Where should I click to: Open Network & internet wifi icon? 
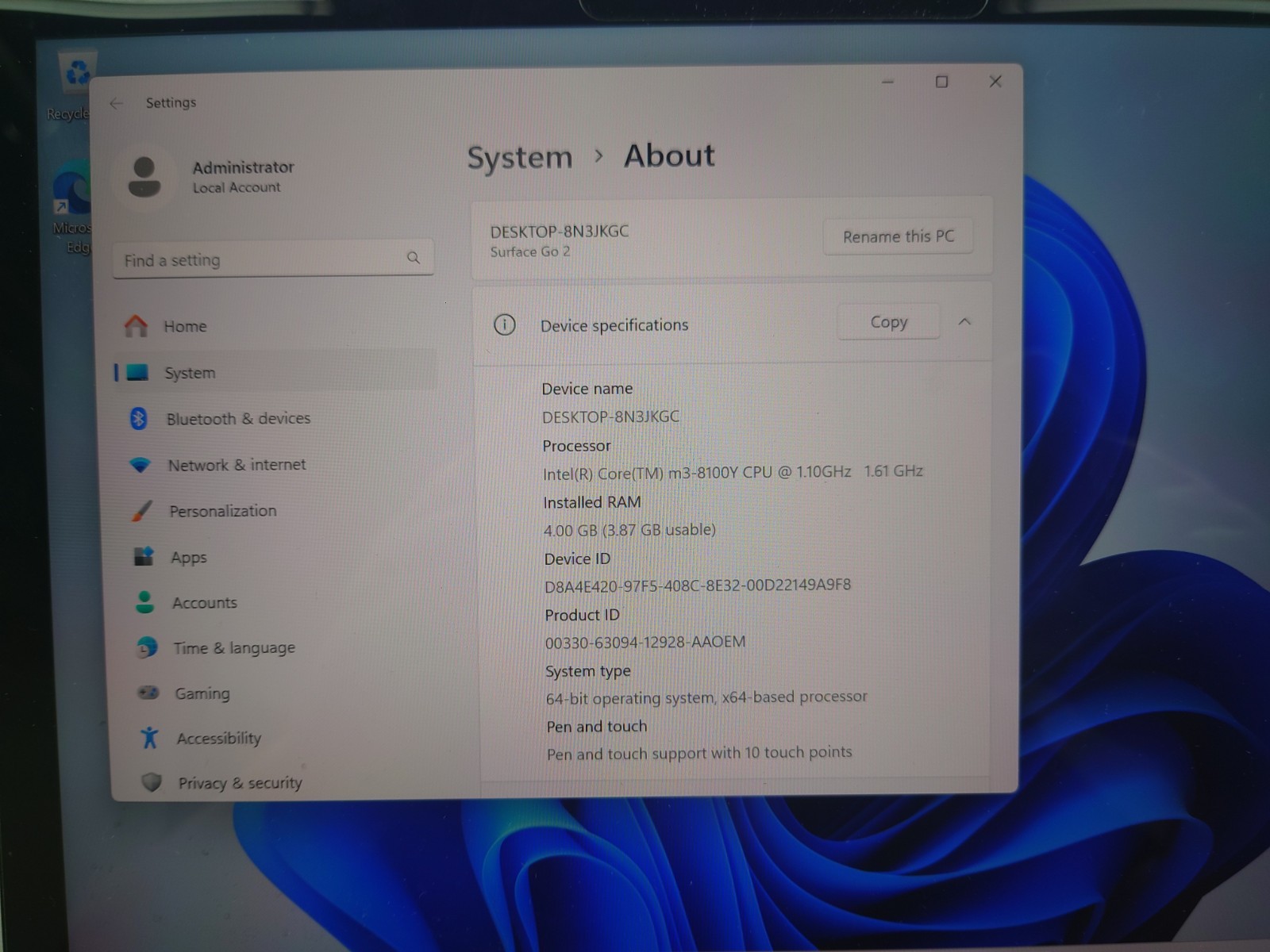coord(140,465)
